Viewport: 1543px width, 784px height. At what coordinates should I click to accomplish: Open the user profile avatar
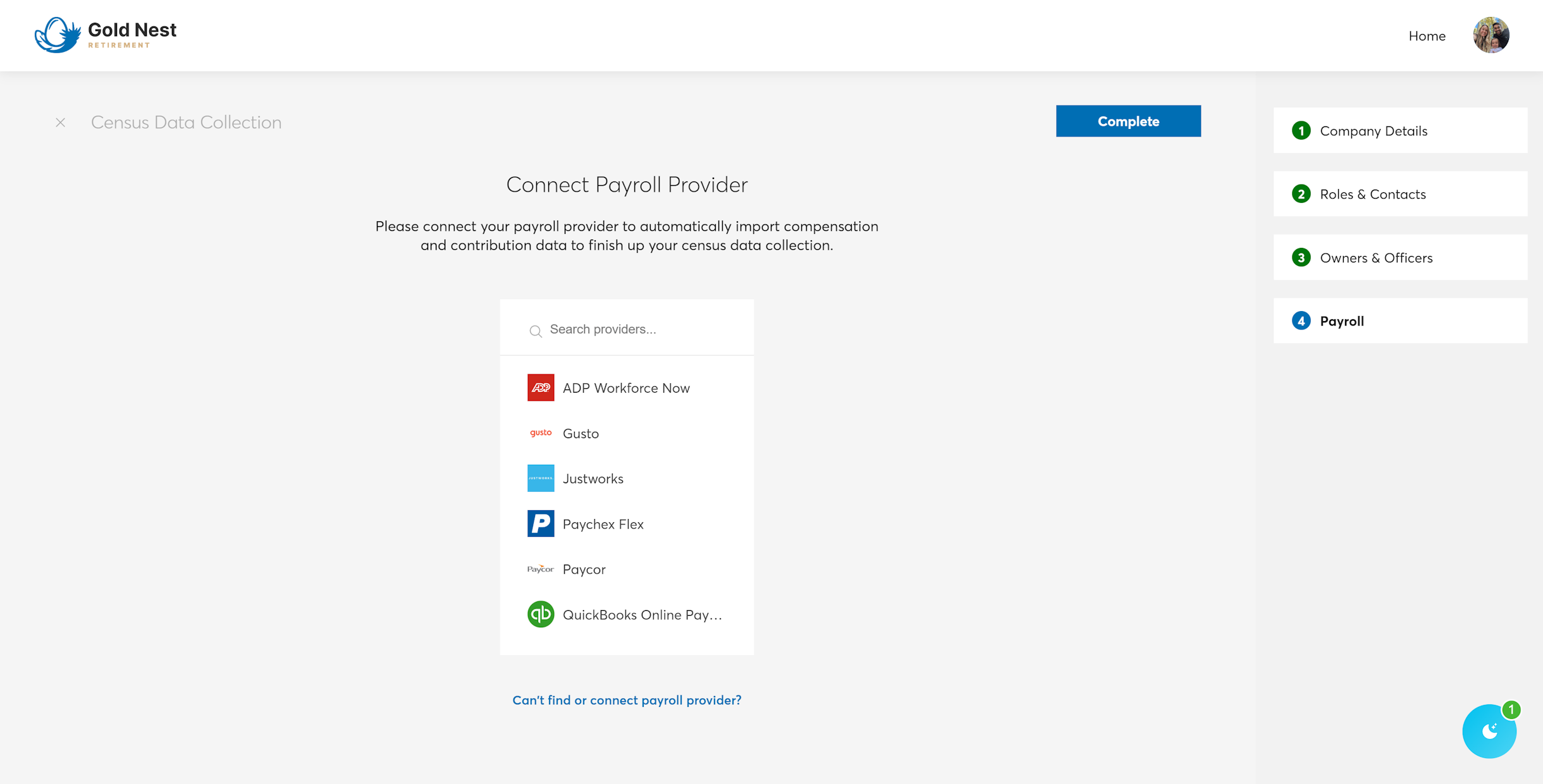pyautogui.click(x=1491, y=35)
